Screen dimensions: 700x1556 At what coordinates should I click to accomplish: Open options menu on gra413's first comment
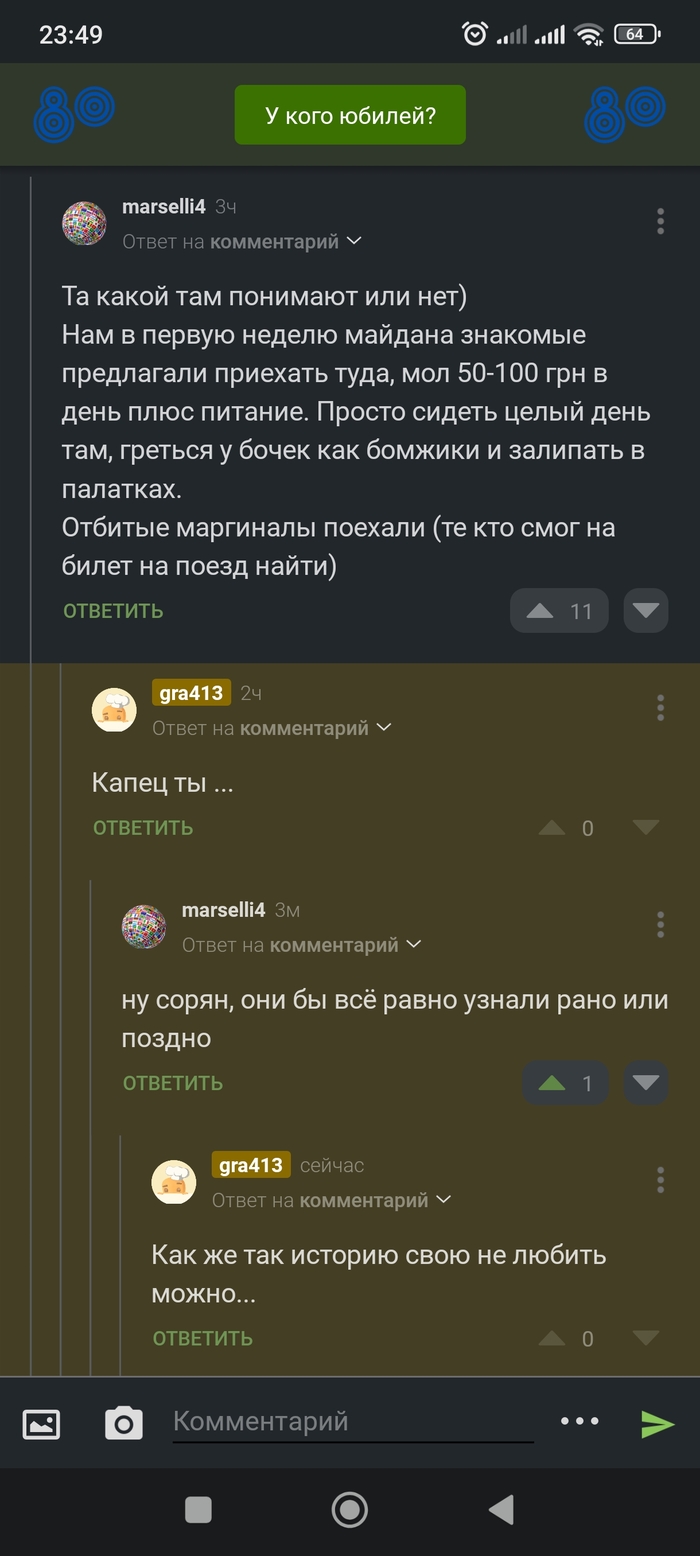[660, 708]
